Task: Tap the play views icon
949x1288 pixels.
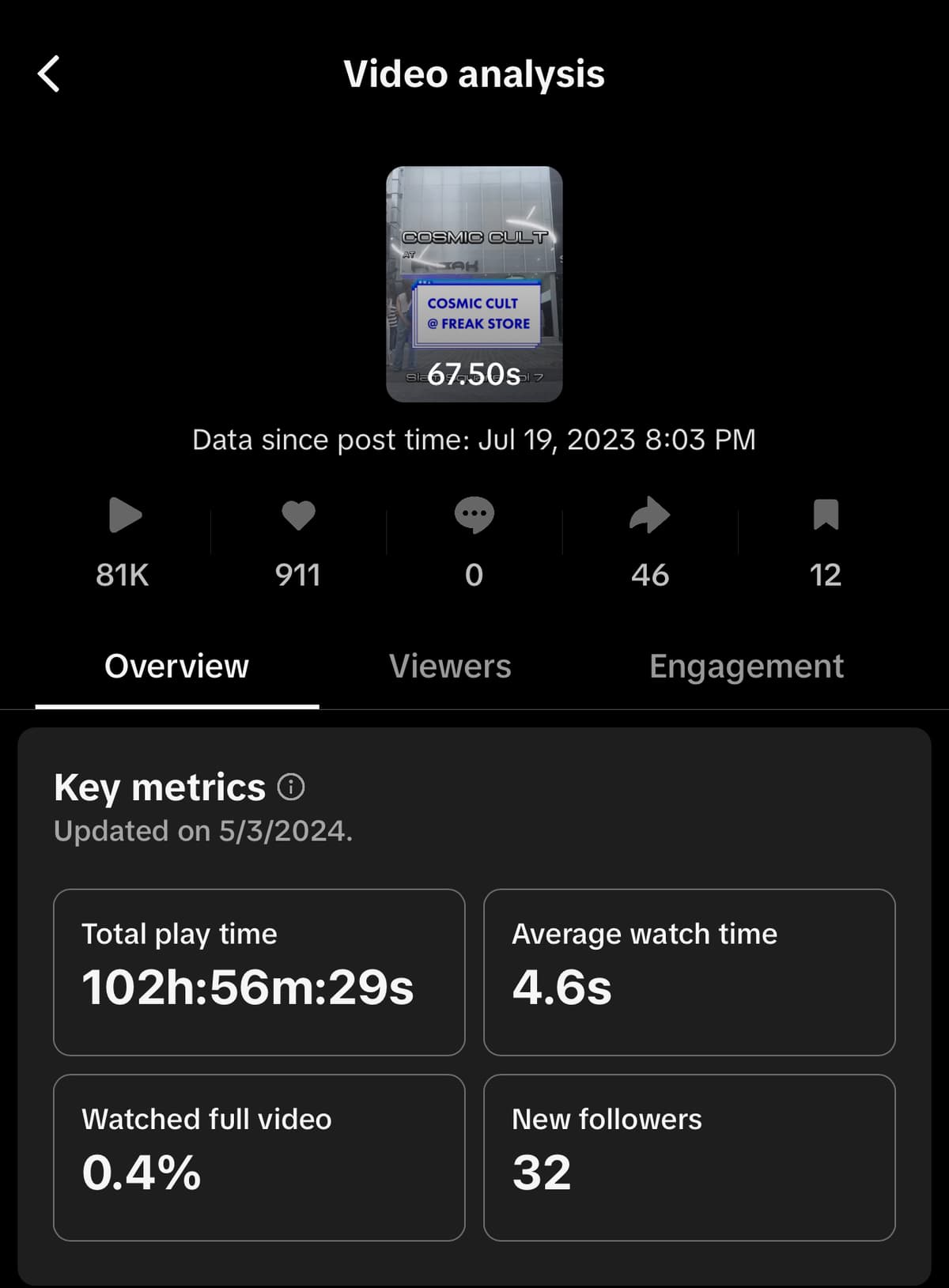Action: (125, 516)
